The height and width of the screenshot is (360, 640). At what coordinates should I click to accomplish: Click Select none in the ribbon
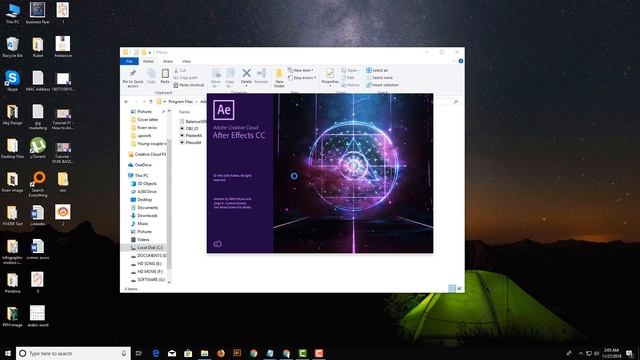(x=379, y=78)
